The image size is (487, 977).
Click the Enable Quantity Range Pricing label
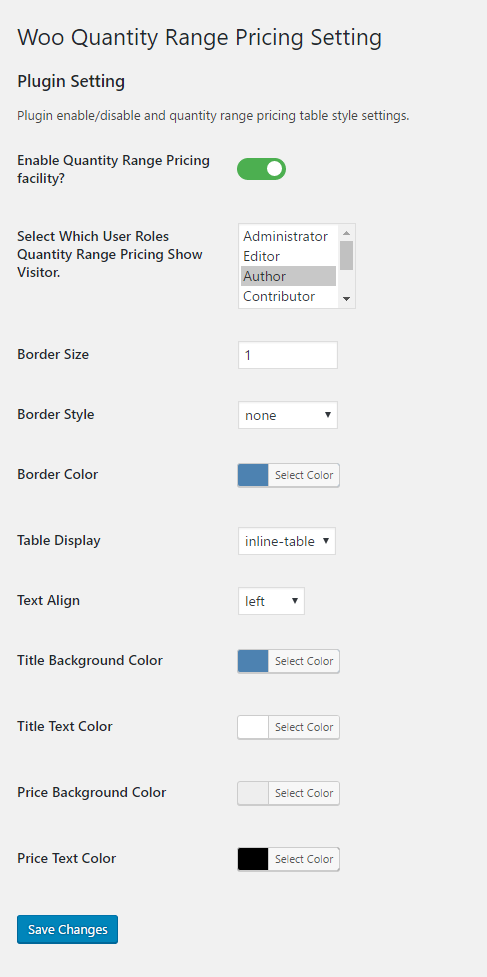pos(113,169)
